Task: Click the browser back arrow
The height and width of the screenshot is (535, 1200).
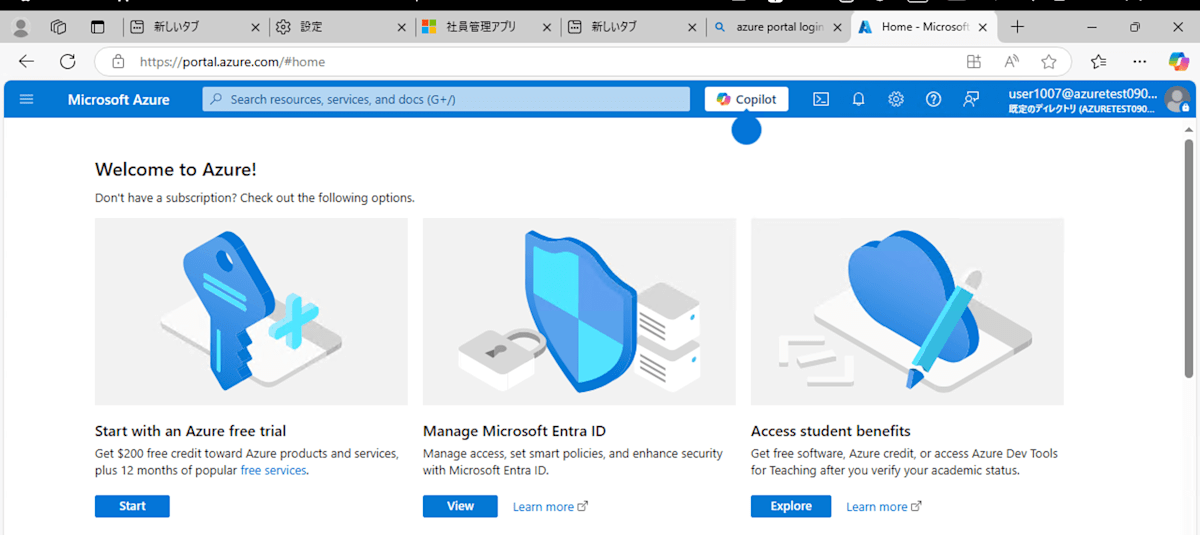Action: pos(26,61)
